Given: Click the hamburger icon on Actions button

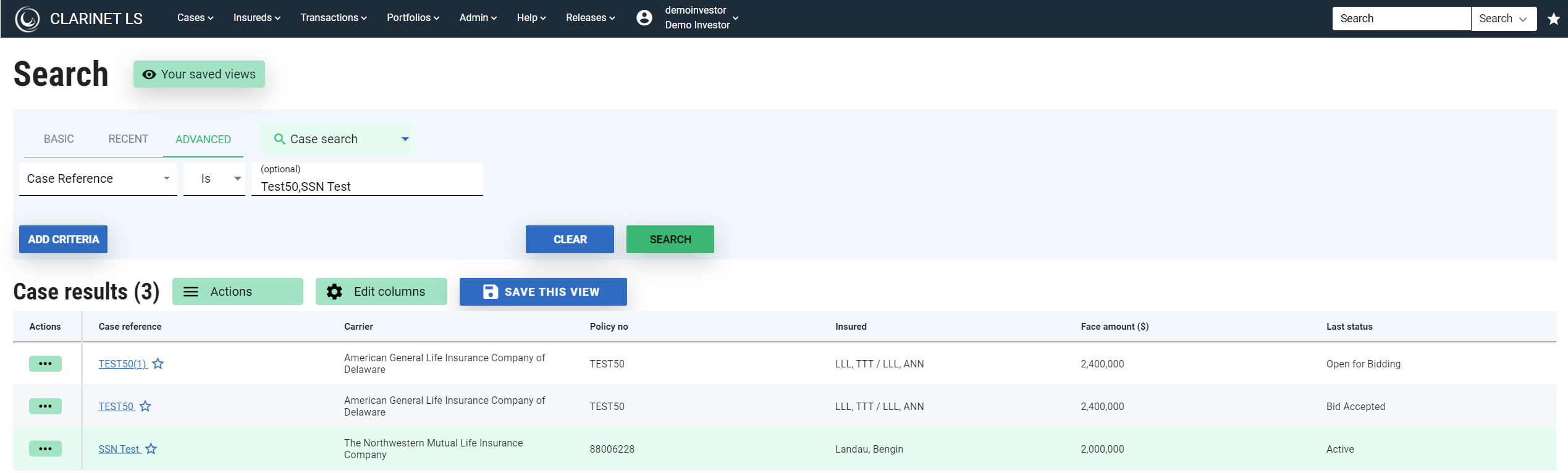Looking at the screenshot, I should 191,292.
